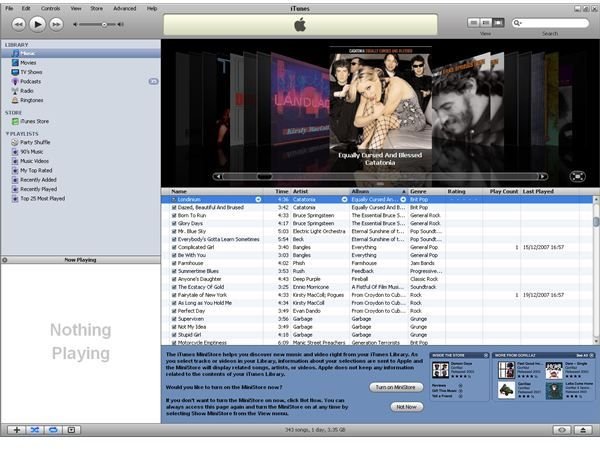600x449 pixels.
Task: Sort by Time column header
Action: coord(277,191)
